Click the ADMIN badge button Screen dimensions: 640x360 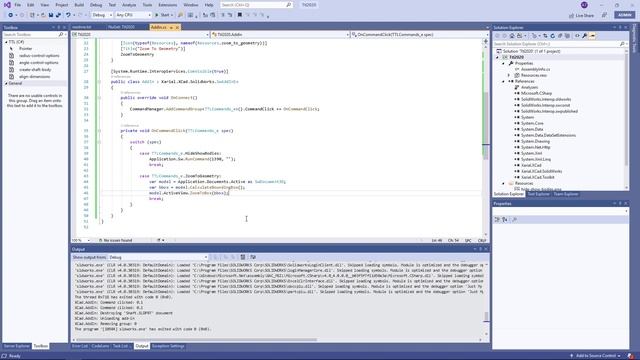(x=625, y=15)
